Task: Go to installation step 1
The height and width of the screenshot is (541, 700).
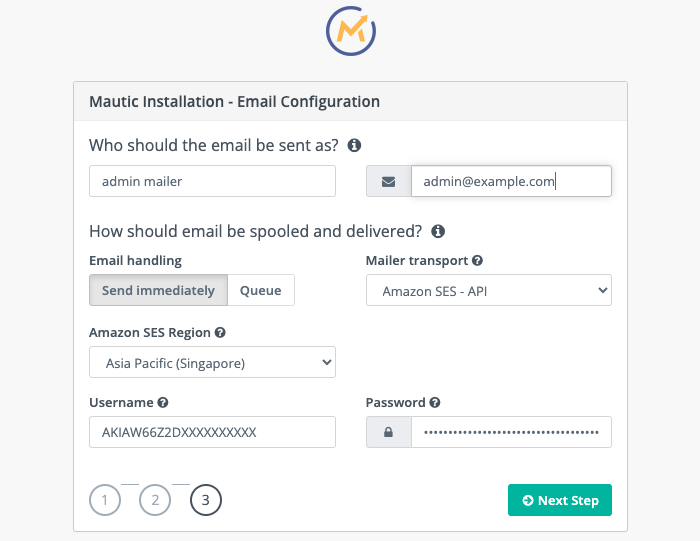Action: pos(104,499)
